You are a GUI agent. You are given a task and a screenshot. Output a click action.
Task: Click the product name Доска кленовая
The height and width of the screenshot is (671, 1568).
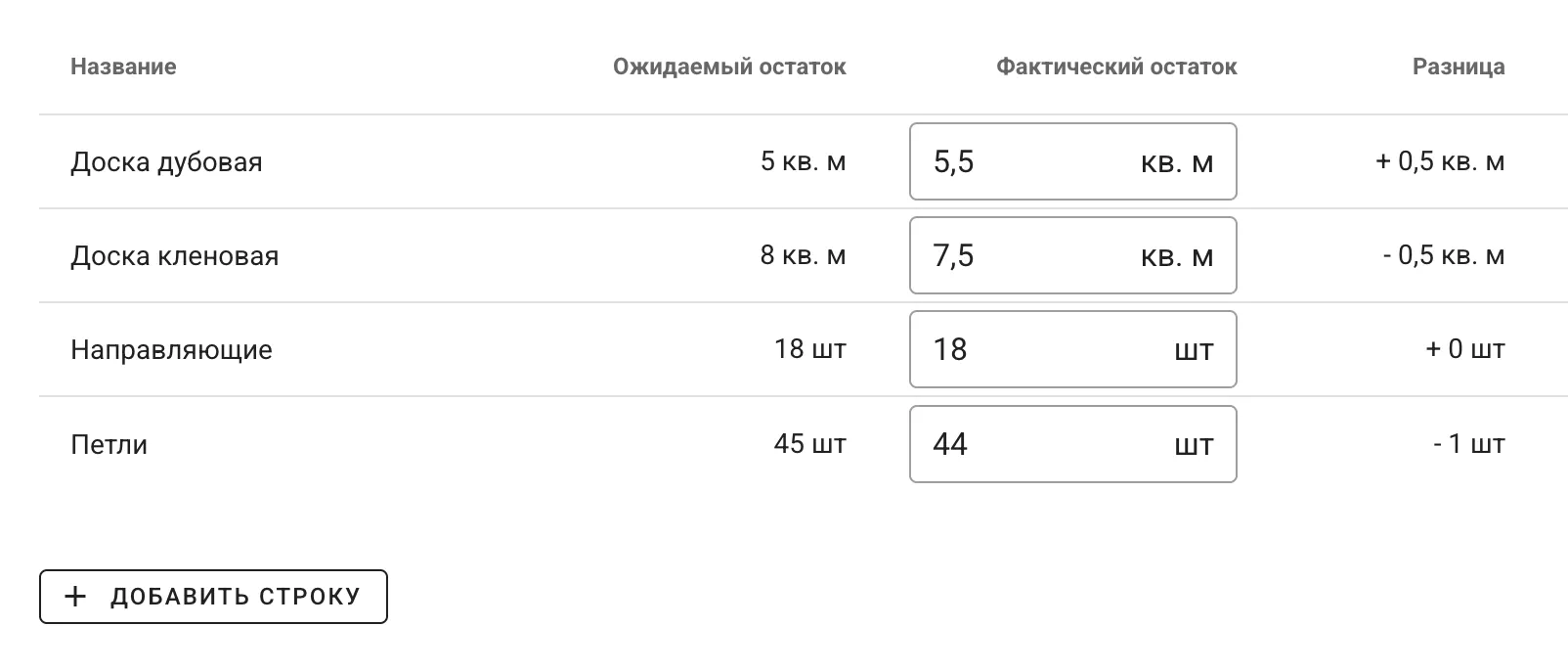pyautogui.click(x=174, y=255)
